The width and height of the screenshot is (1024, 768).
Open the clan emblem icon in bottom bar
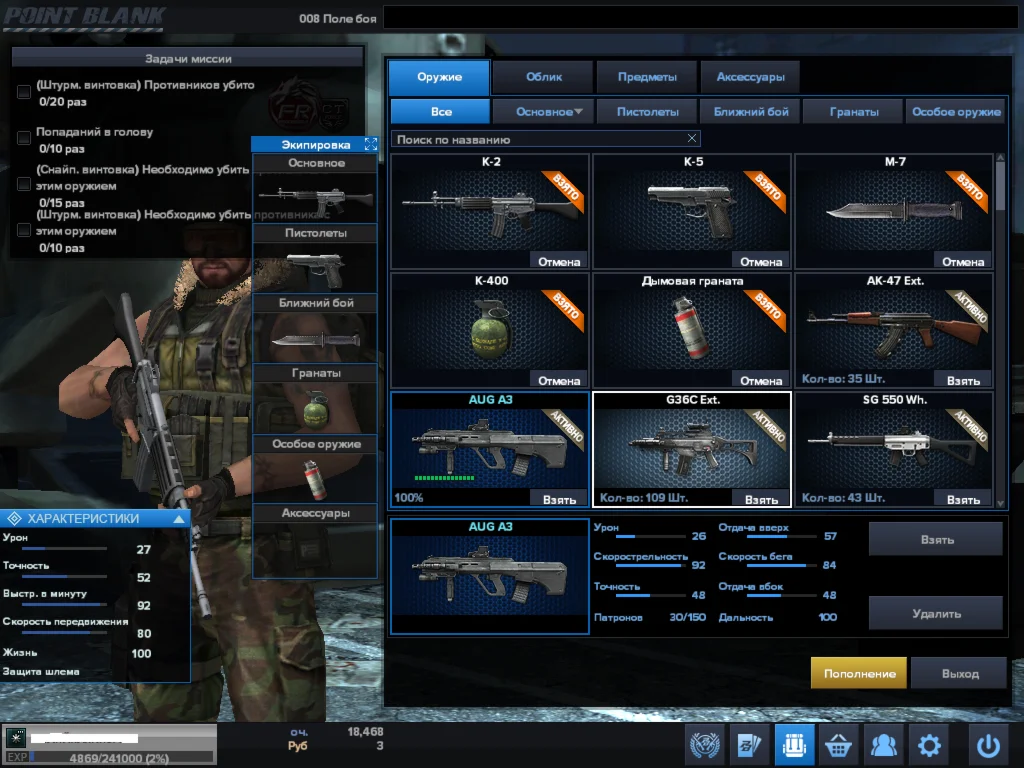click(x=705, y=744)
